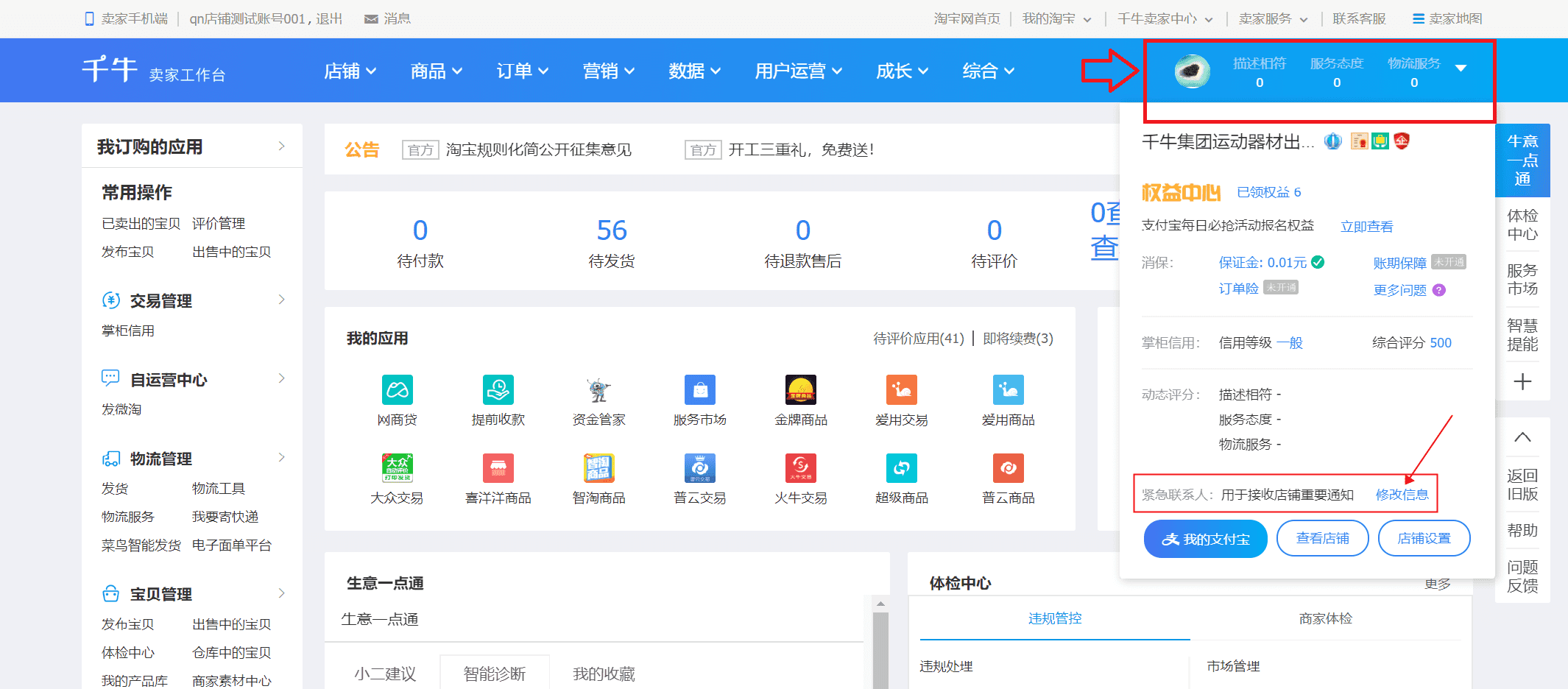
Task: Open the 喜洋洋商品 app icon
Action: 498,468
